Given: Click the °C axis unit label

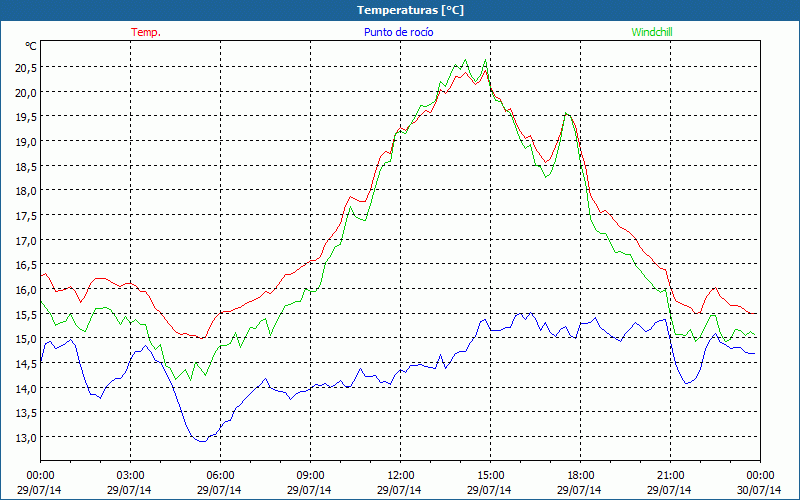Looking at the screenshot, I should tap(31, 46).
